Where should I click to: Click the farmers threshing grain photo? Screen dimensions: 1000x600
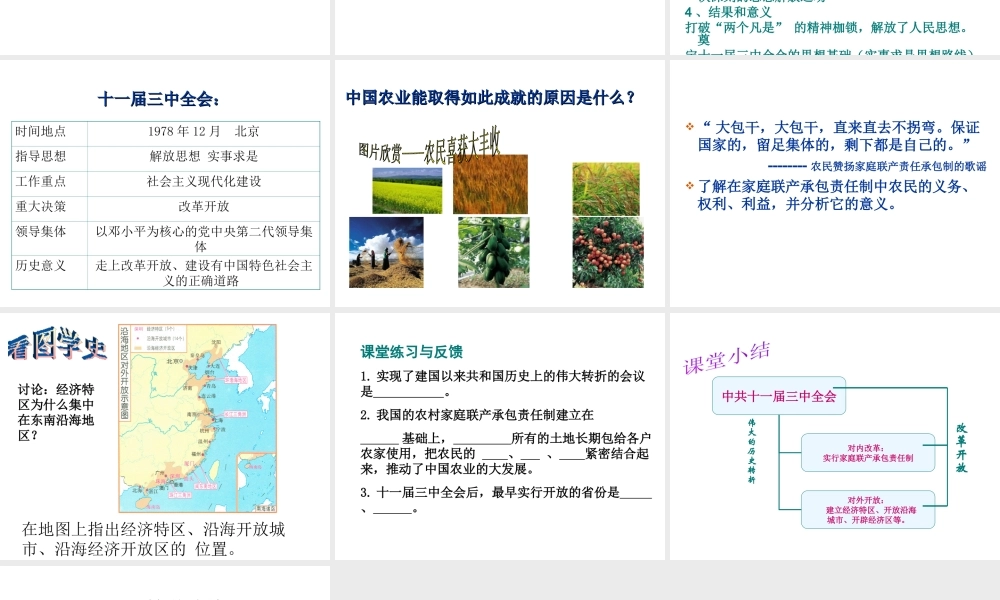click(386, 252)
